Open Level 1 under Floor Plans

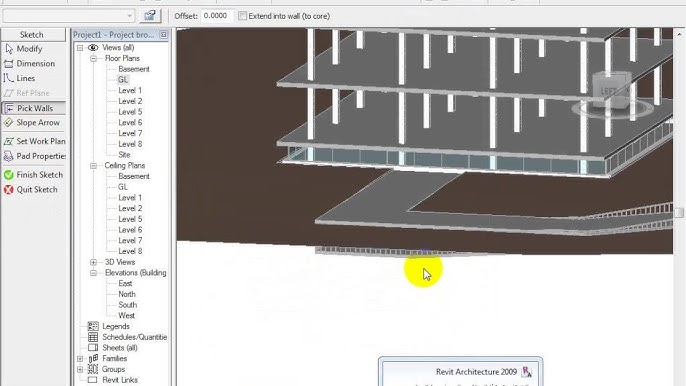point(130,90)
